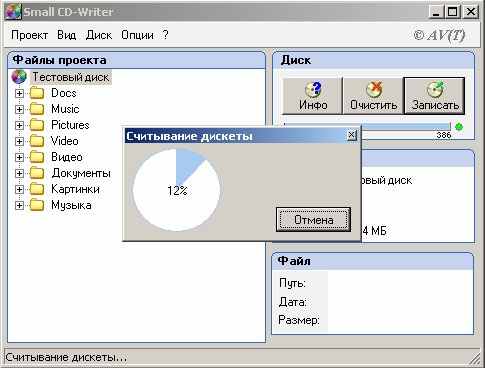Open the Проект menu
Viewport: 485px width, 368px height.
pos(29,35)
